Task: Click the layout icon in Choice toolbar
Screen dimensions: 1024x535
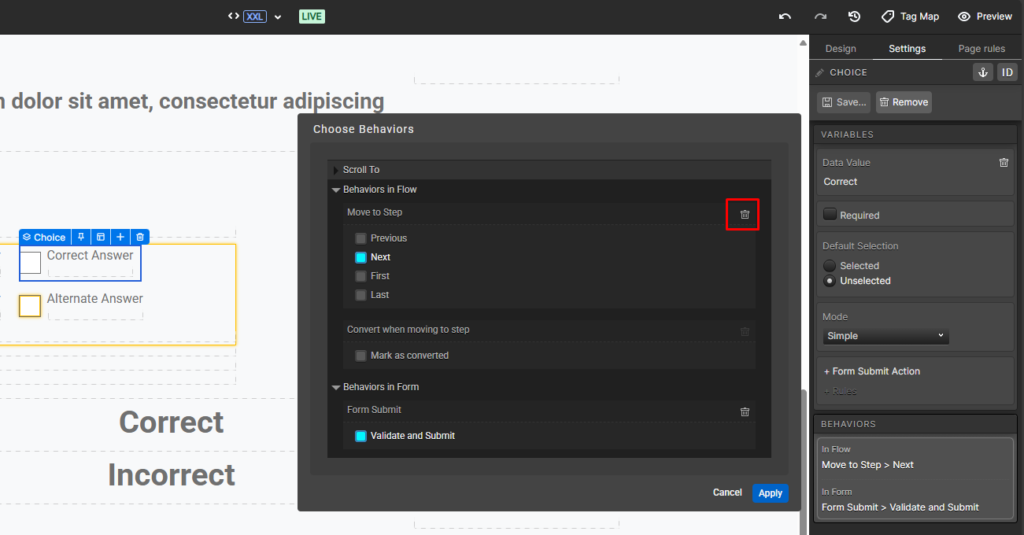Action: click(x=101, y=237)
